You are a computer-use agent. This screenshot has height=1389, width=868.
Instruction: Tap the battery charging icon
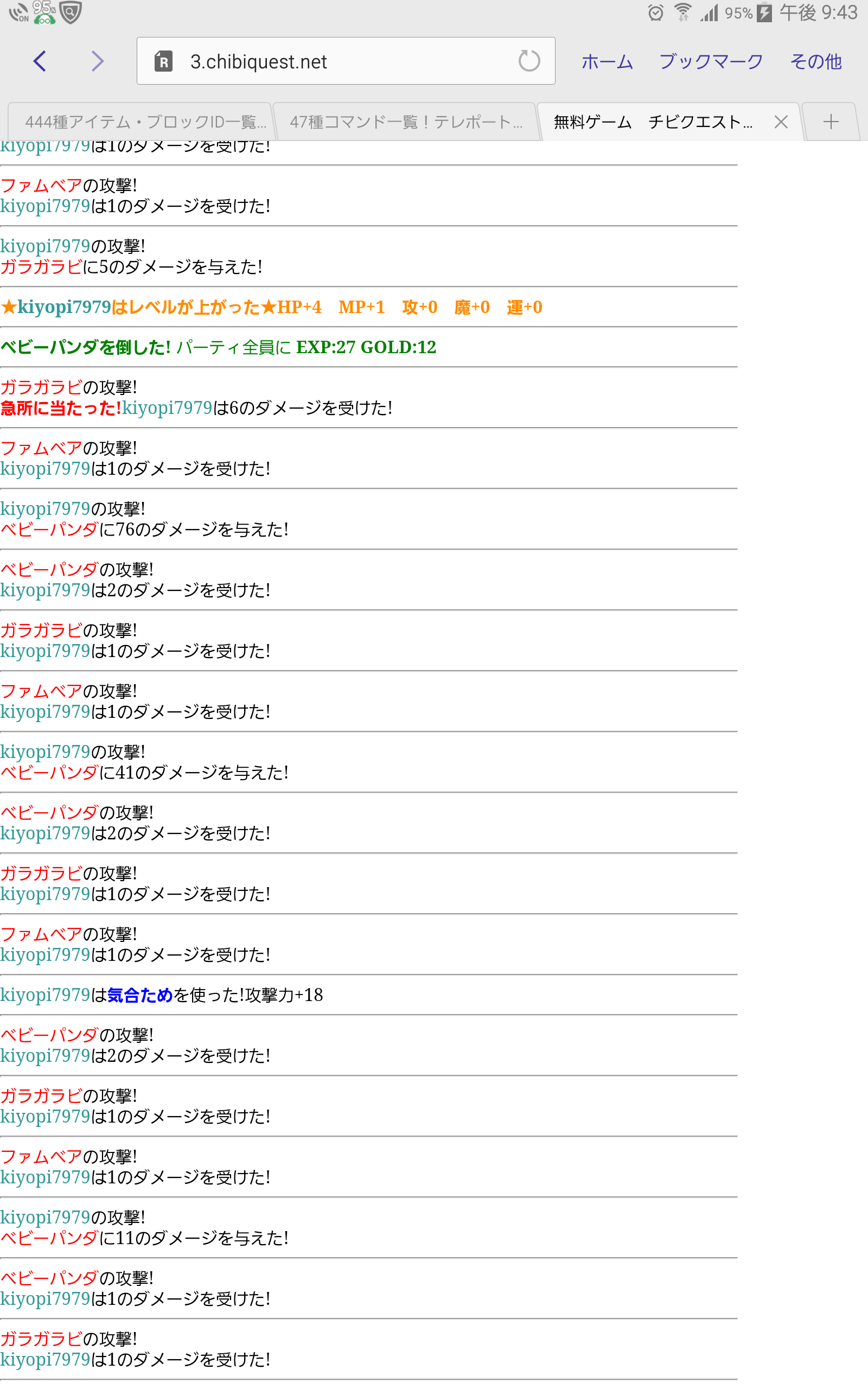point(765,12)
